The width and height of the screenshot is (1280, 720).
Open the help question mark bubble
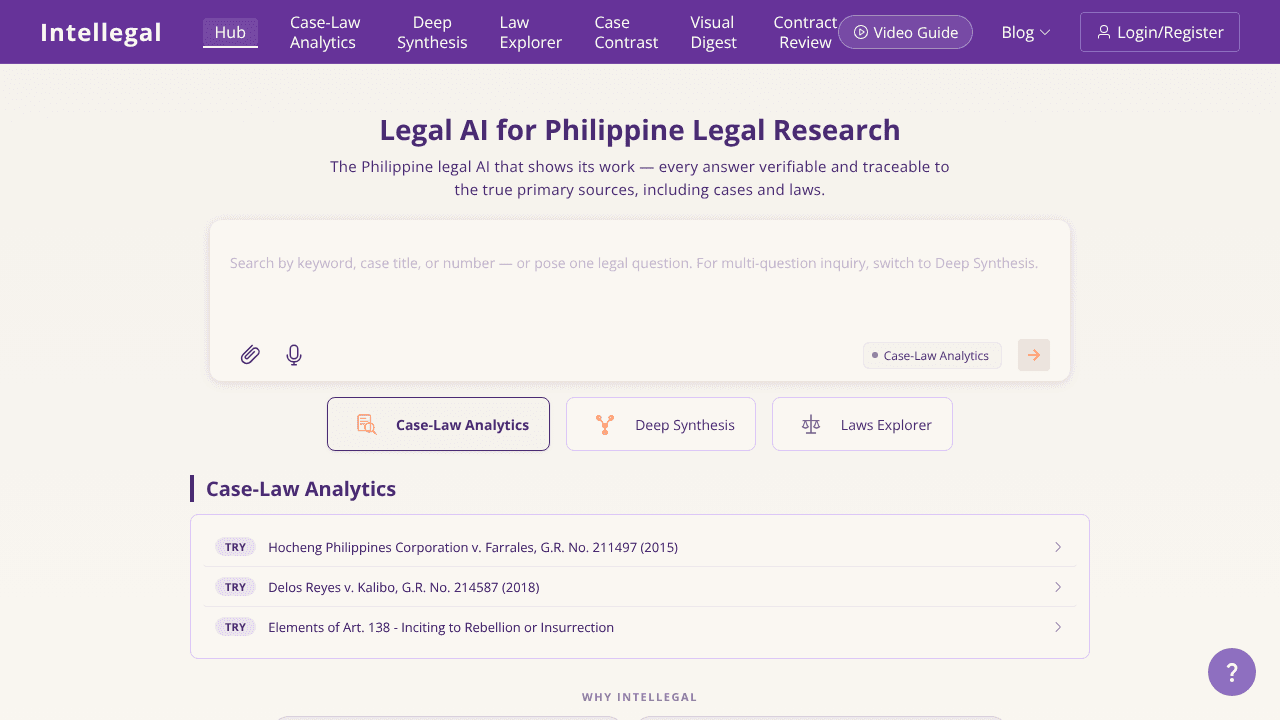point(1232,672)
